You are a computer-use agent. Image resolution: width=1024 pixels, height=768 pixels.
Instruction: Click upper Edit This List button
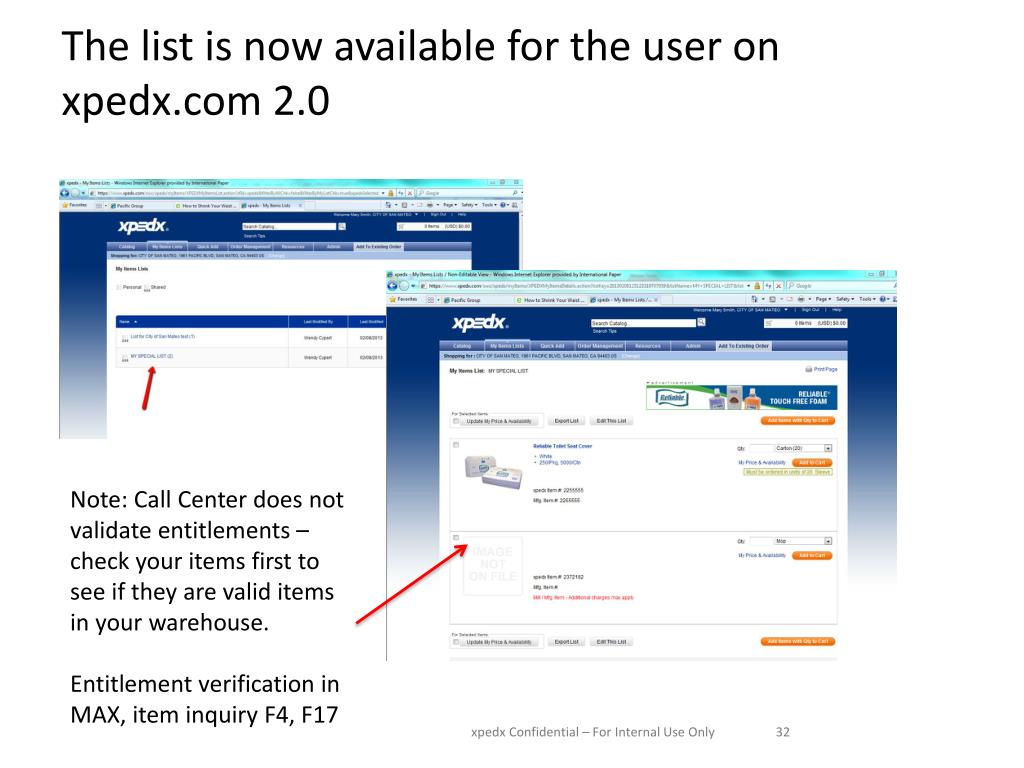tap(611, 421)
